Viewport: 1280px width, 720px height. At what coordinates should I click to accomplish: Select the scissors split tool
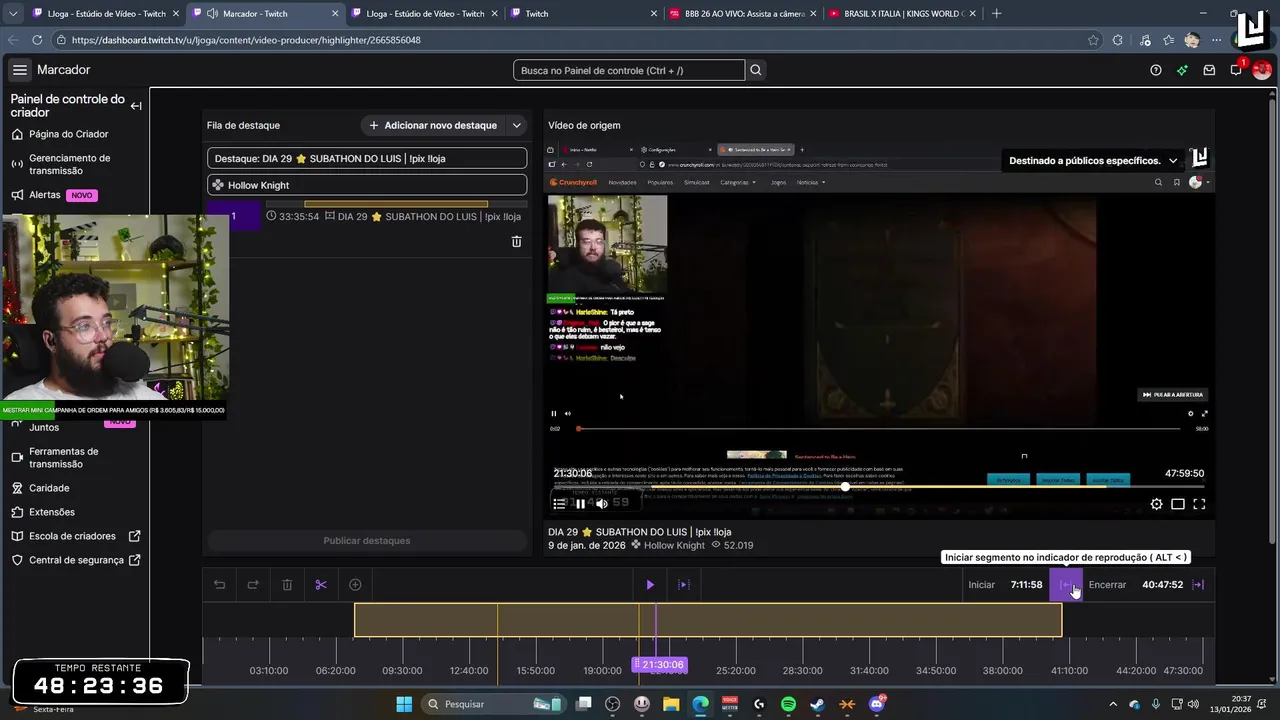321,585
